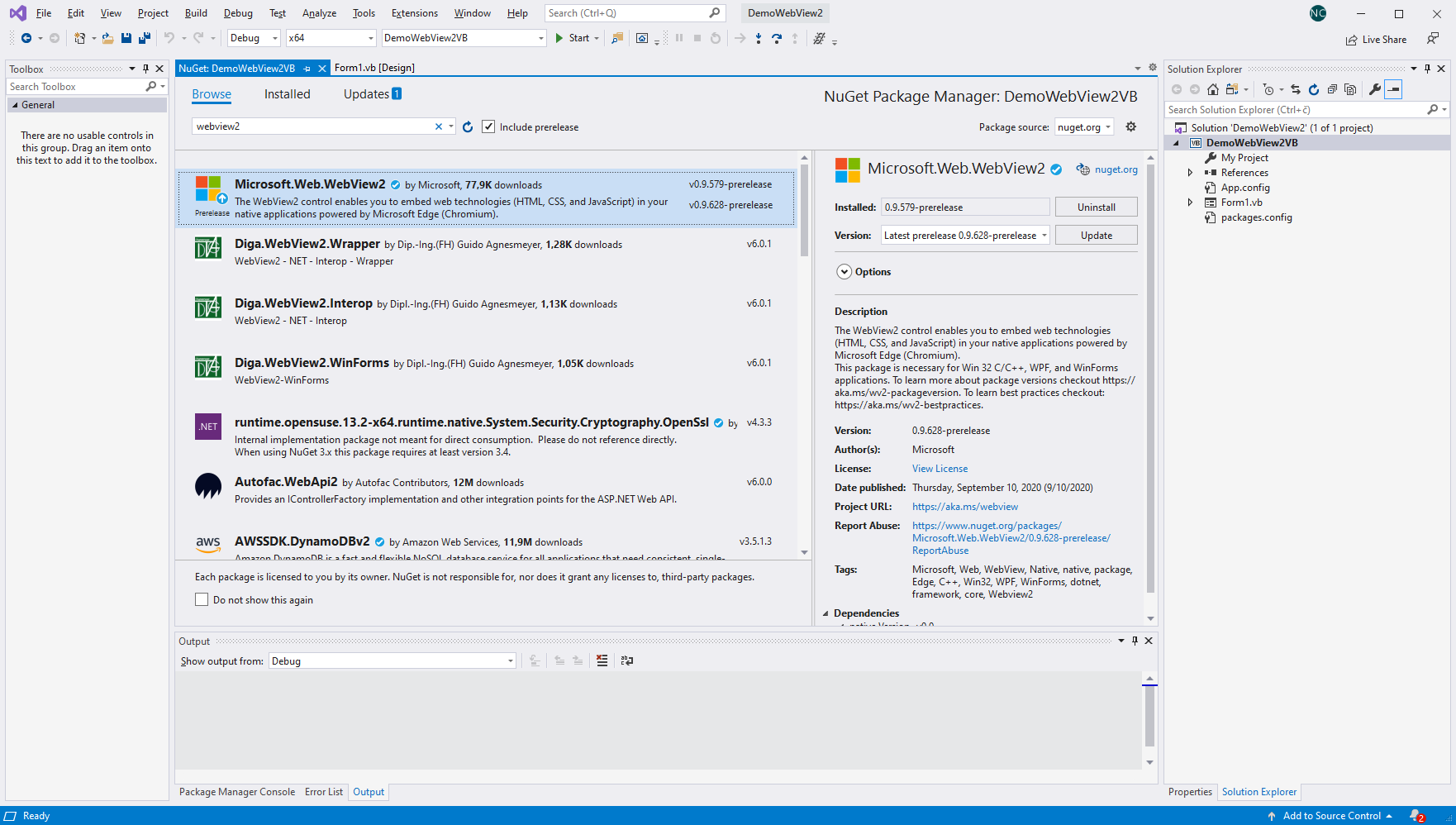This screenshot has width=1456, height=825.
Task: Open the Show output from dropdown
Action: (393, 661)
